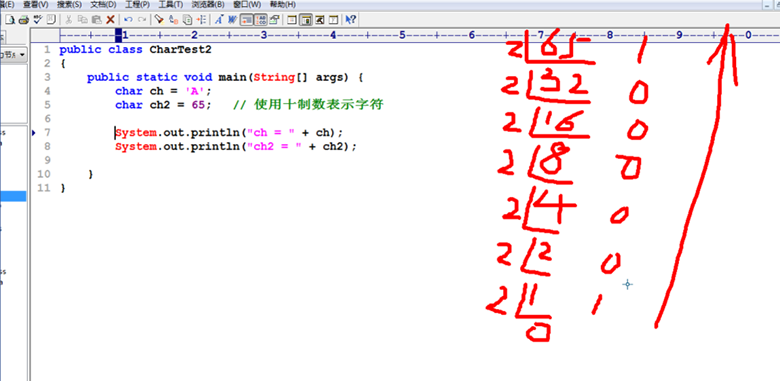Click the Print Preview icon
Screen dimensions: 780x381
tap(10, 20)
